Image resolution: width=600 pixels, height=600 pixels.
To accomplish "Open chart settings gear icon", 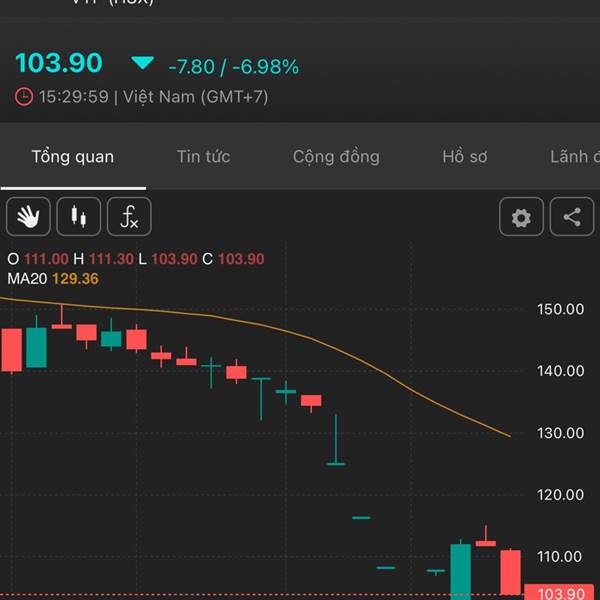I will [521, 217].
